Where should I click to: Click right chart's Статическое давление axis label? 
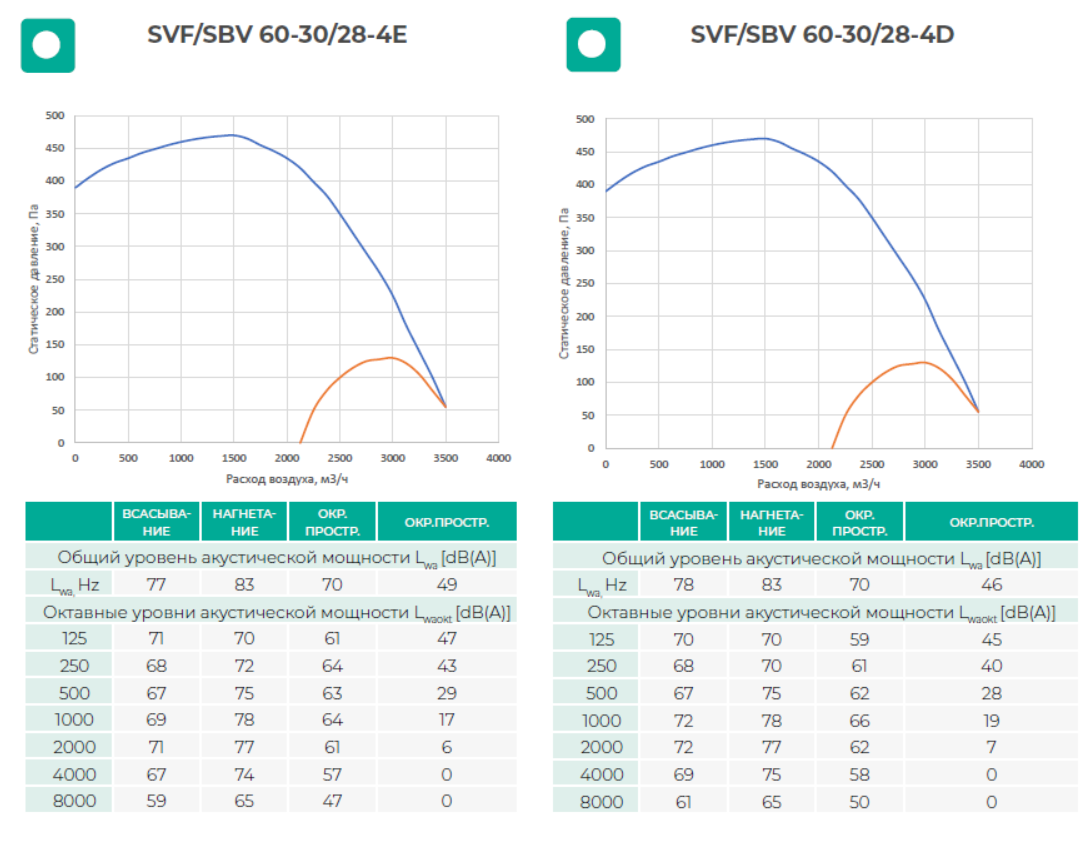pos(565,283)
